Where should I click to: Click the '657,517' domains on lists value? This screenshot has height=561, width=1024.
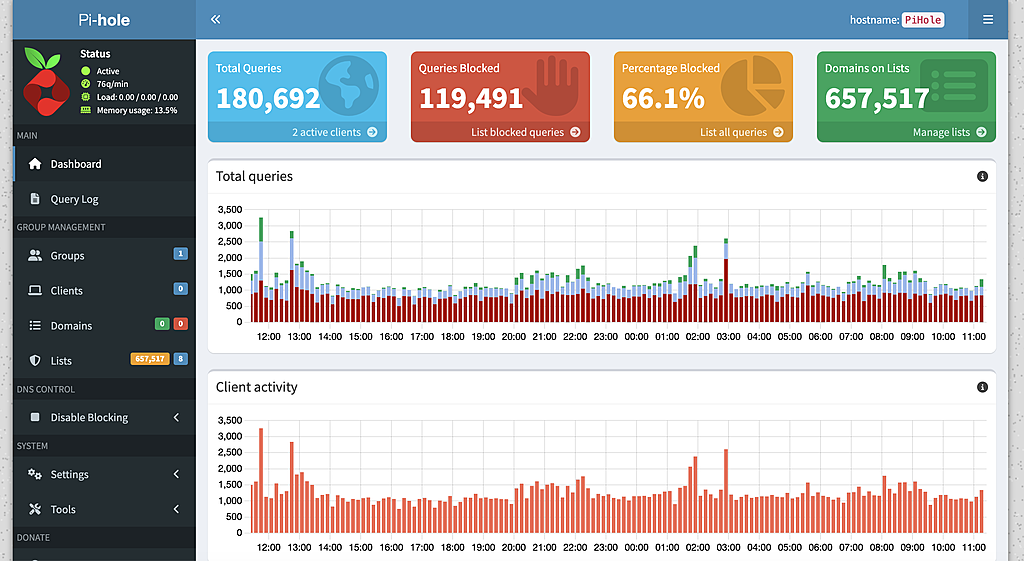click(x=877, y=99)
